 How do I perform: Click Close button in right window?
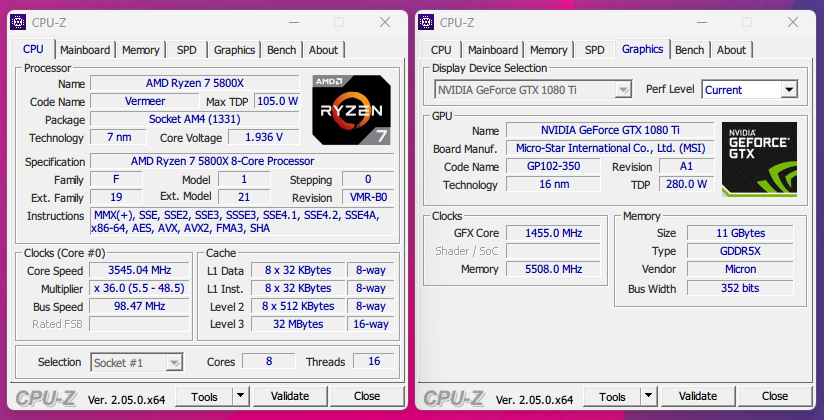775,396
